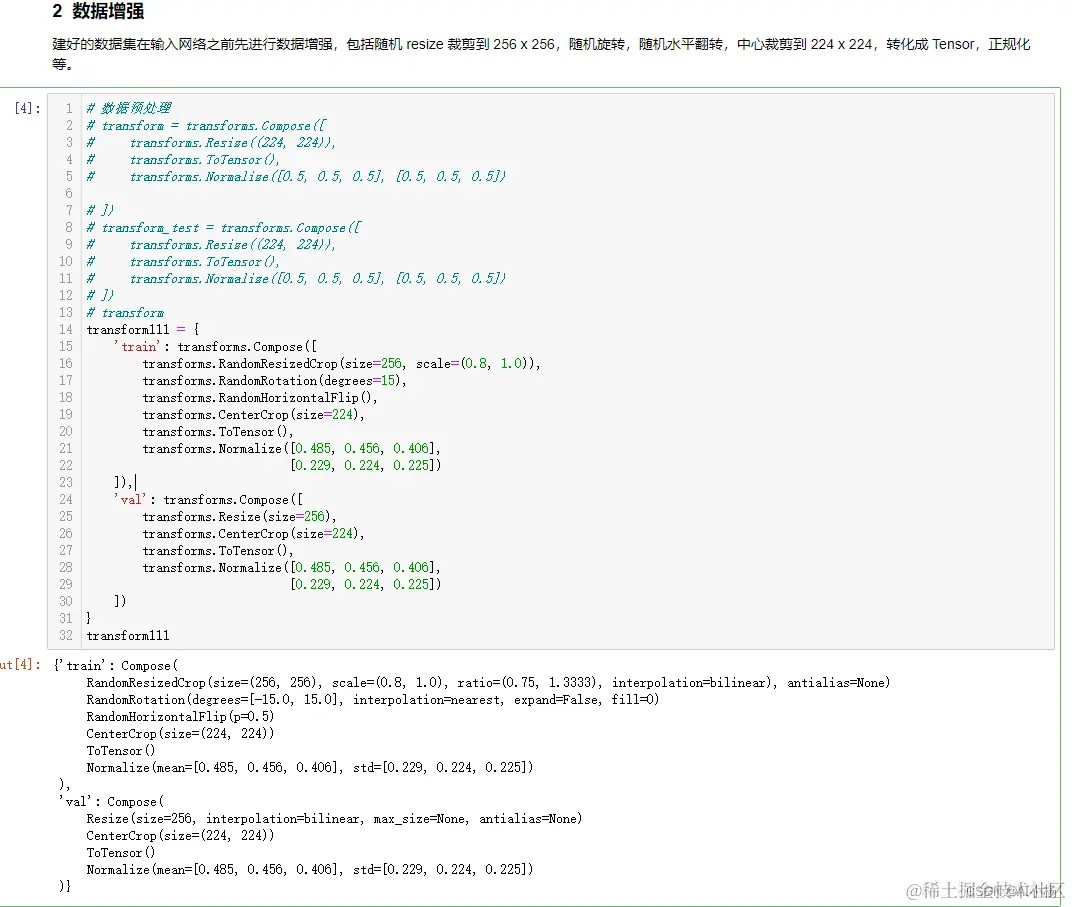This screenshot has width=1072, height=907.
Task: Click the comment line '# 数据预处理'
Action: pyautogui.click(x=129, y=108)
